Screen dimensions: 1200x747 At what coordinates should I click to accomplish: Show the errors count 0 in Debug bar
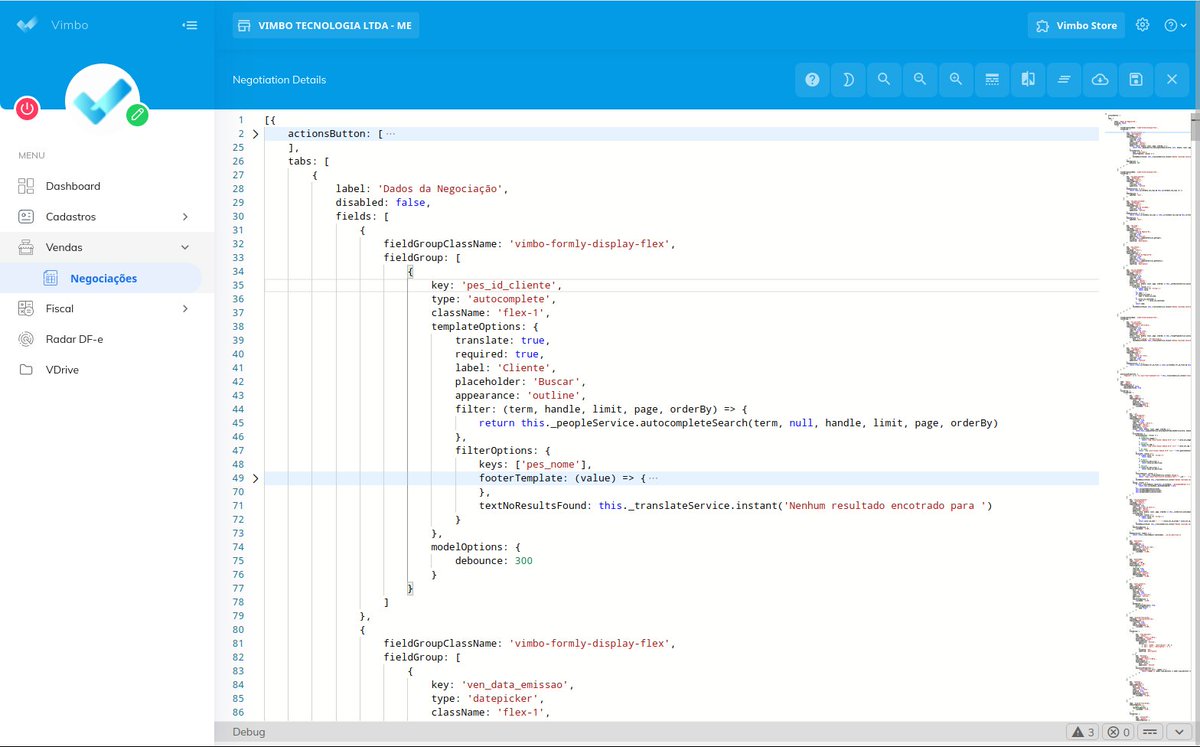click(1118, 732)
